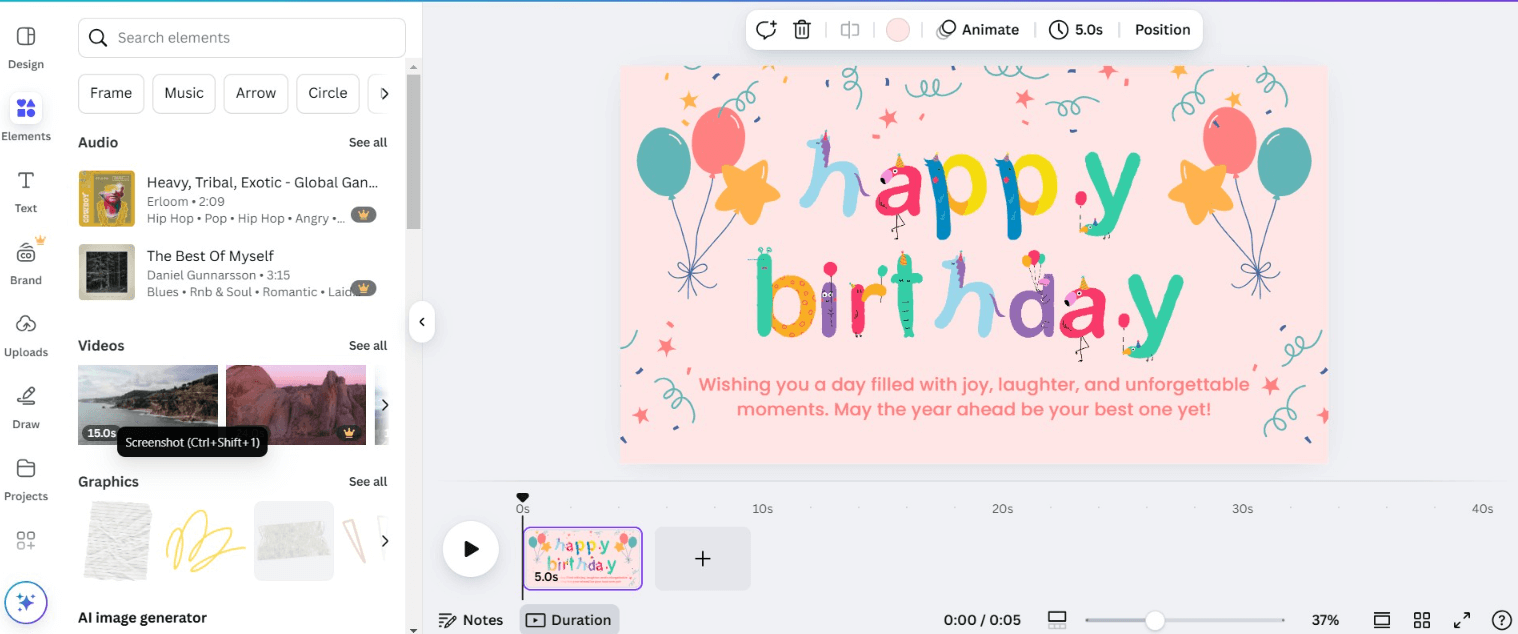Collapse the side panel with arrow
The image size is (1518, 634).
pos(422,322)
